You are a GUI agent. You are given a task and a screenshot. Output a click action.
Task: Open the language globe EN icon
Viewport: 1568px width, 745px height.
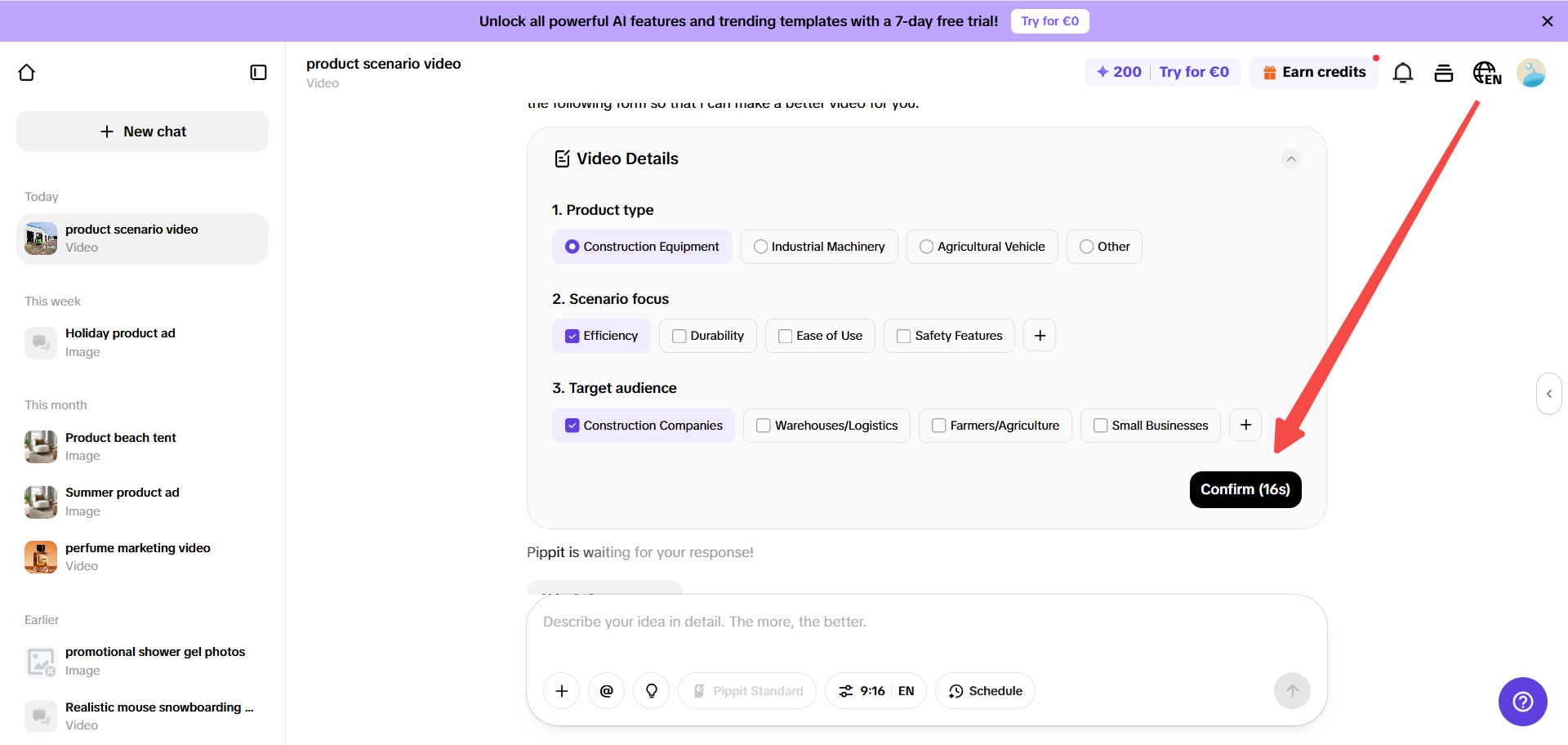coord(1486,73)
